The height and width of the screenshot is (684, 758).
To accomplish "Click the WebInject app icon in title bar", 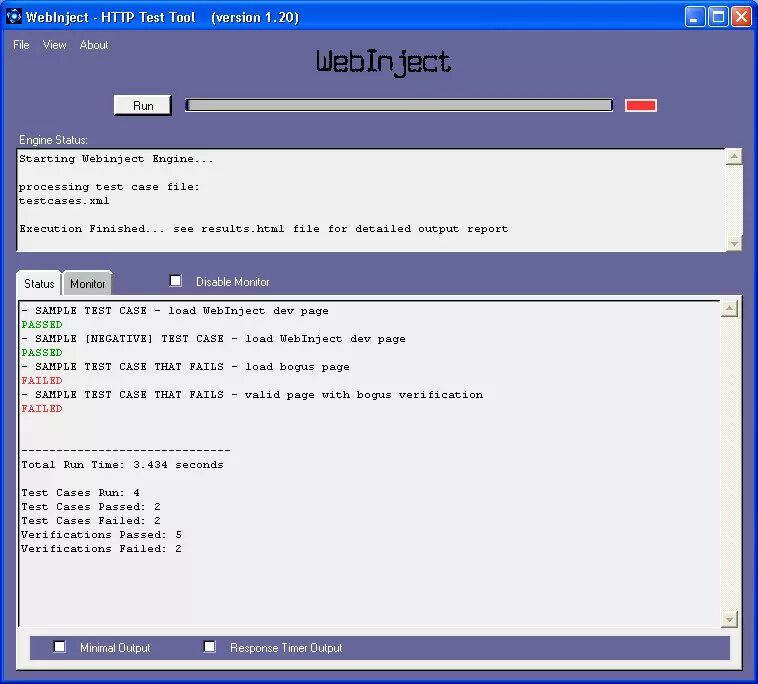I will (x=14, y=16).
